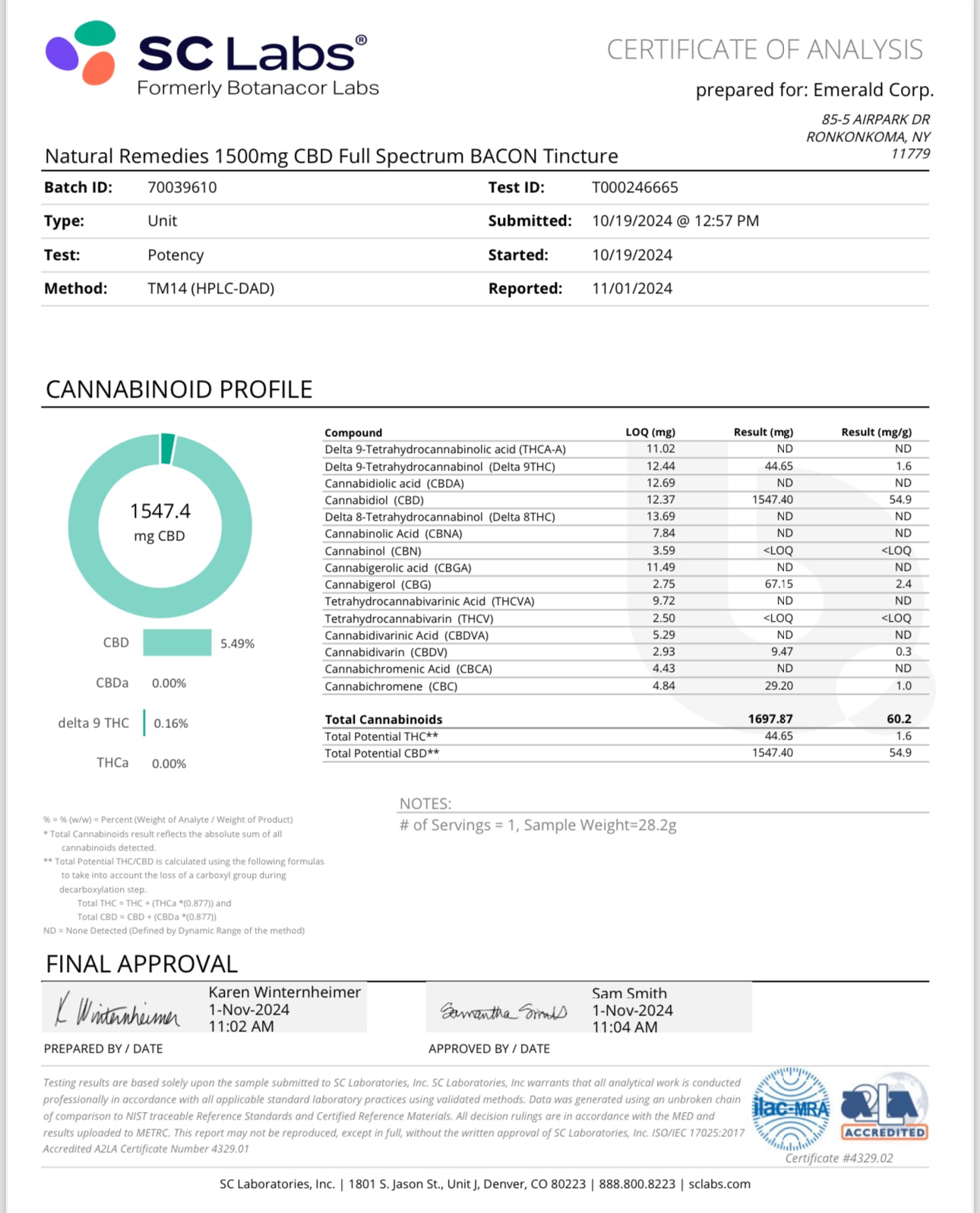The image size is (980, 1213).
Task: Click the Test ID value T000246665
Action: (x=635, y=188)
